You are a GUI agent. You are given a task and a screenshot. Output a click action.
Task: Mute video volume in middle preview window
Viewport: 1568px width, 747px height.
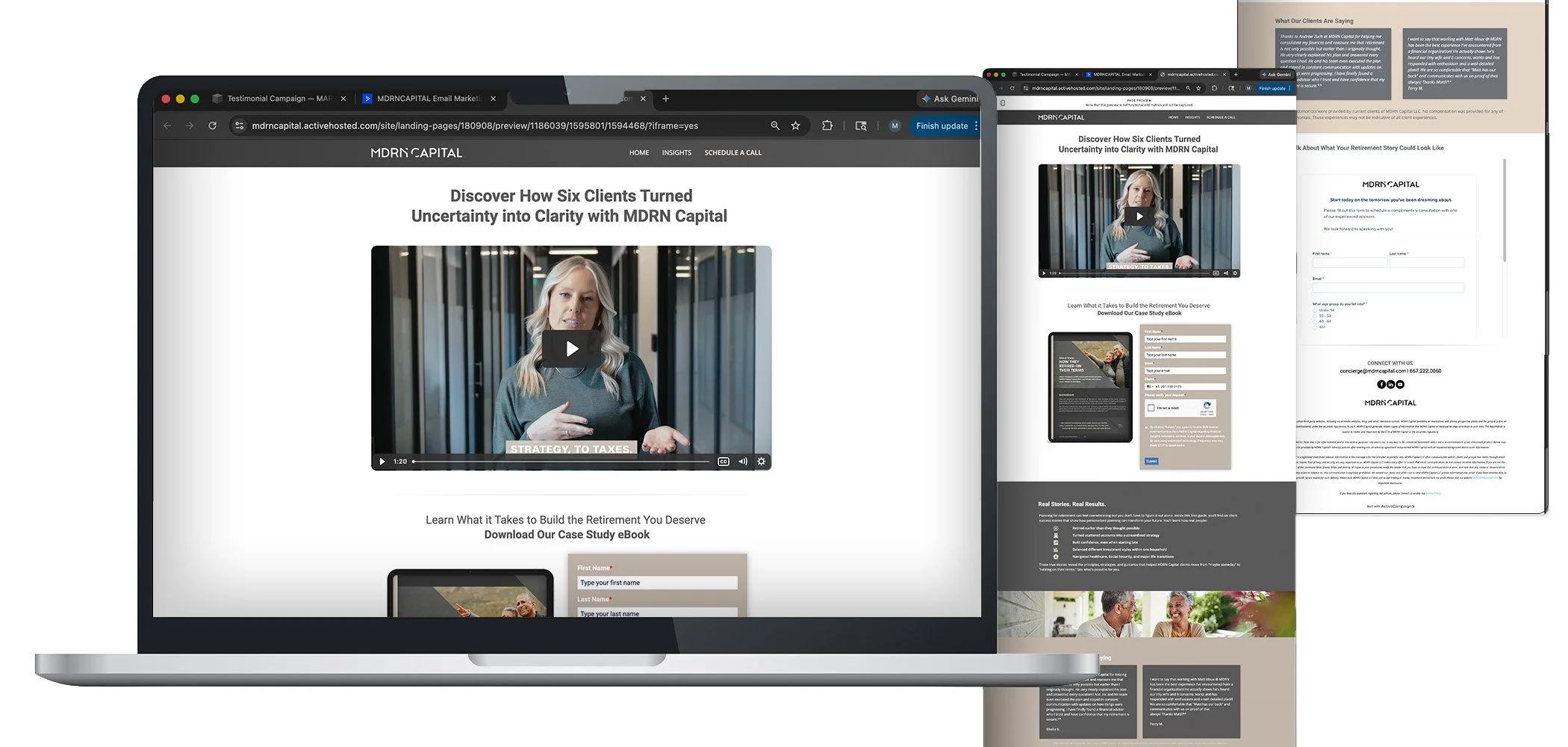[1225, 273]
